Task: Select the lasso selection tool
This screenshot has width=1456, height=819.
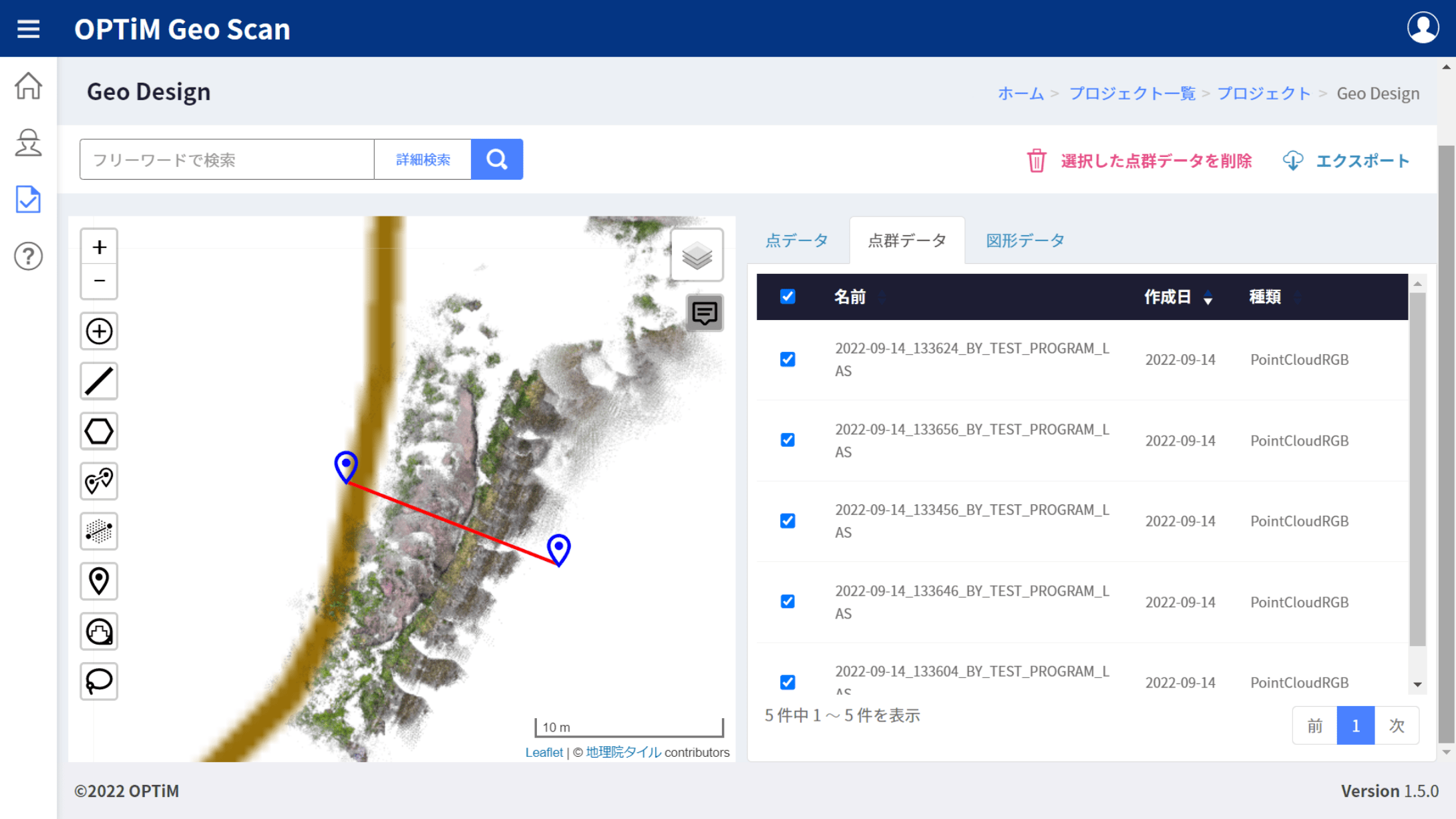Action: pyautogui.click(x=99, y=681)
